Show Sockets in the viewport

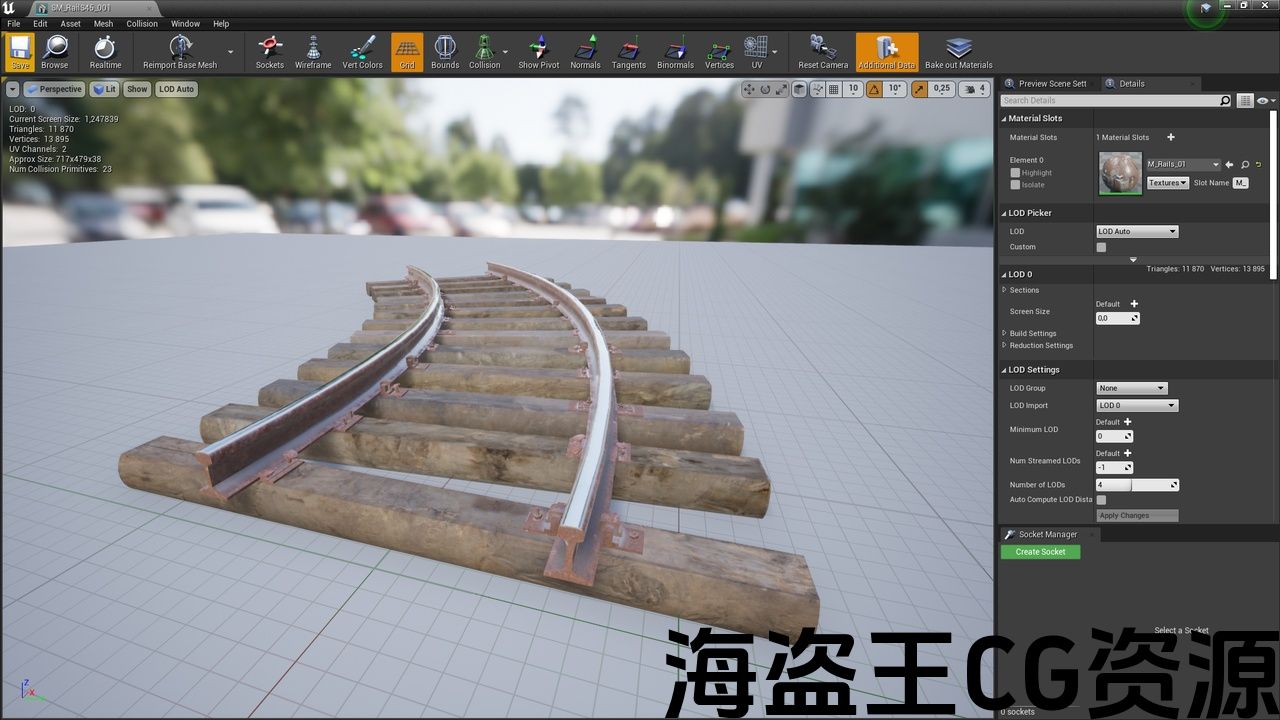[269, 52]
